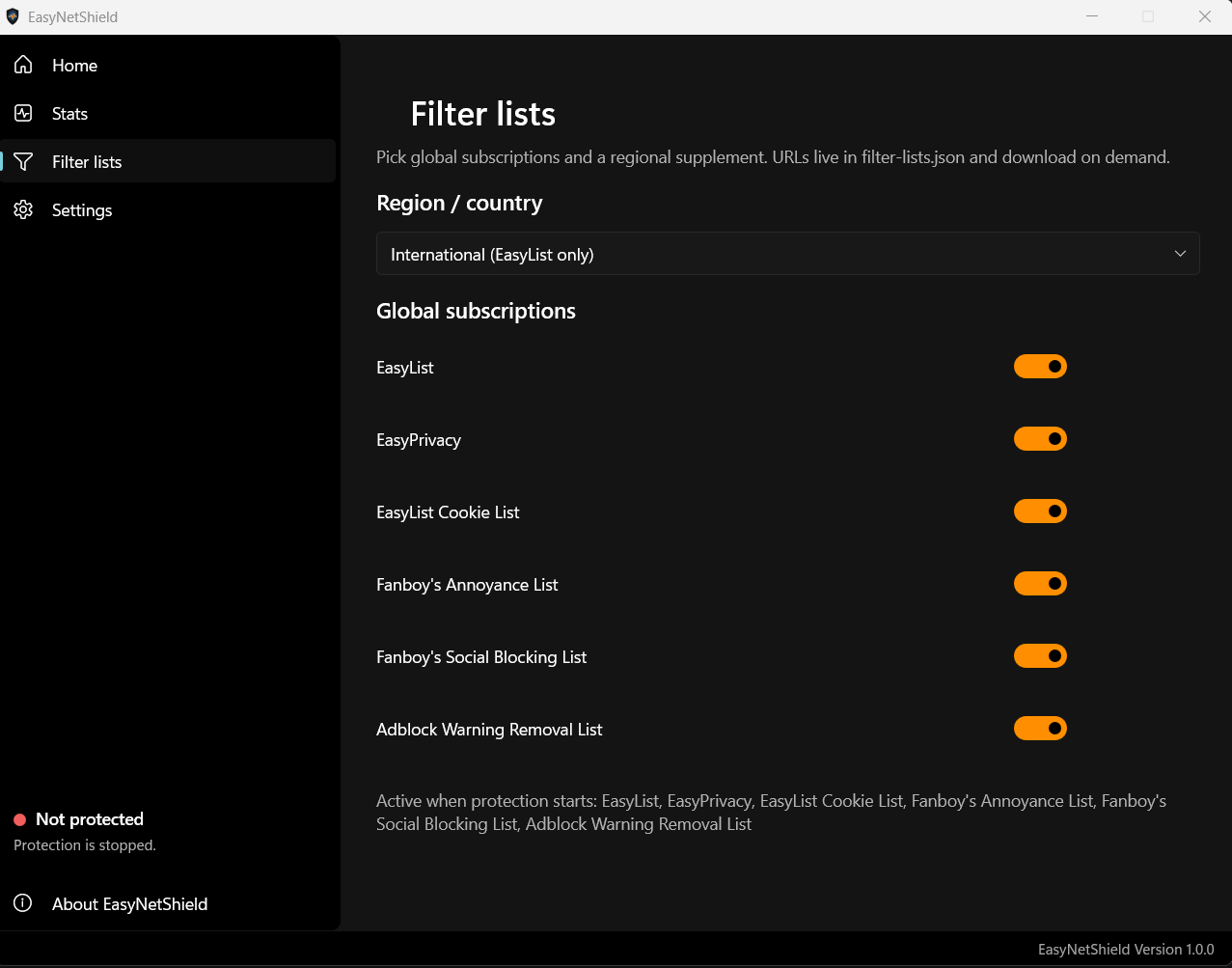Turn off the EasyPrivacy toggle
The height and width of the screenshot is (968, 1232).
(1040, 439)
